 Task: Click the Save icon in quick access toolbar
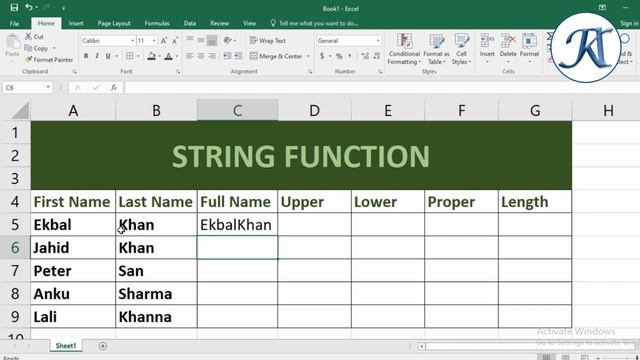click(14, 7)
